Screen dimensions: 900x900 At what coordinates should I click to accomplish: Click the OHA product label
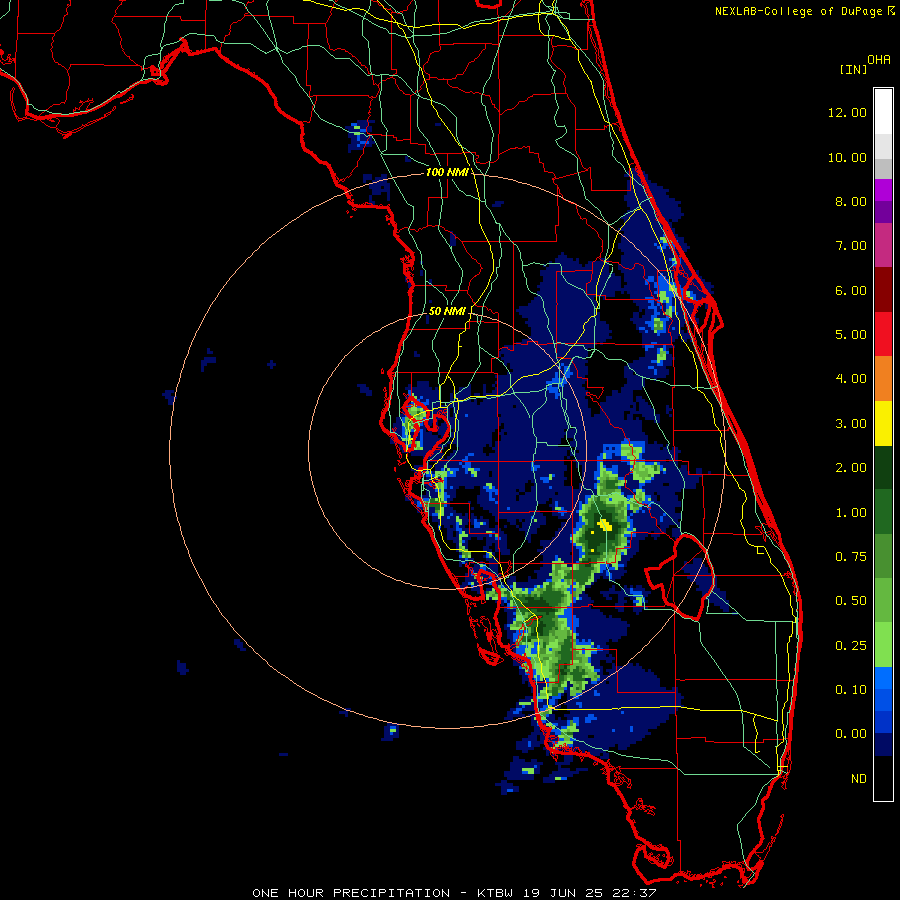tap(879, 59)
